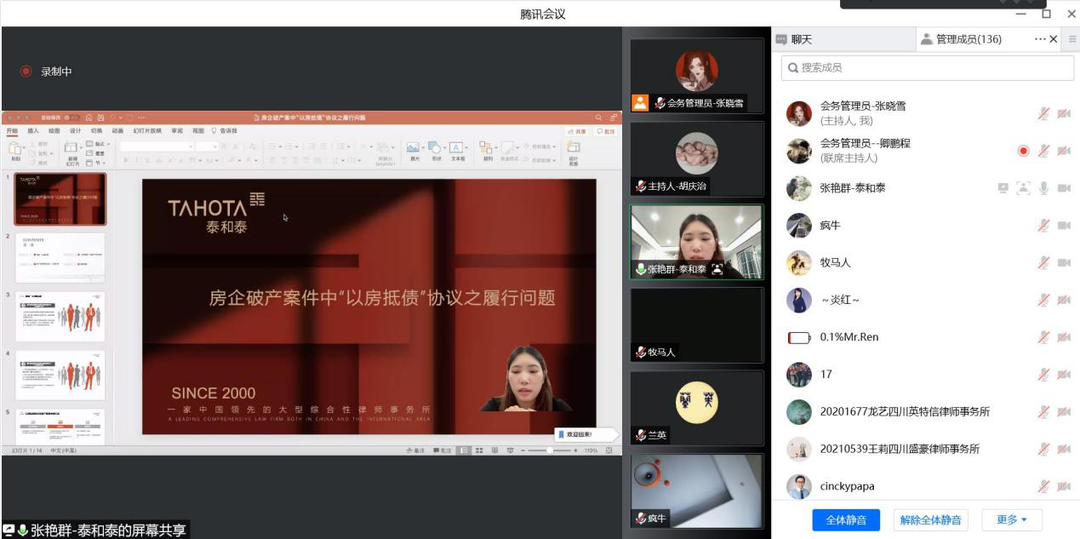Open the 视图 view ribbon tab

pyautogui.click(x=198, y=131)
